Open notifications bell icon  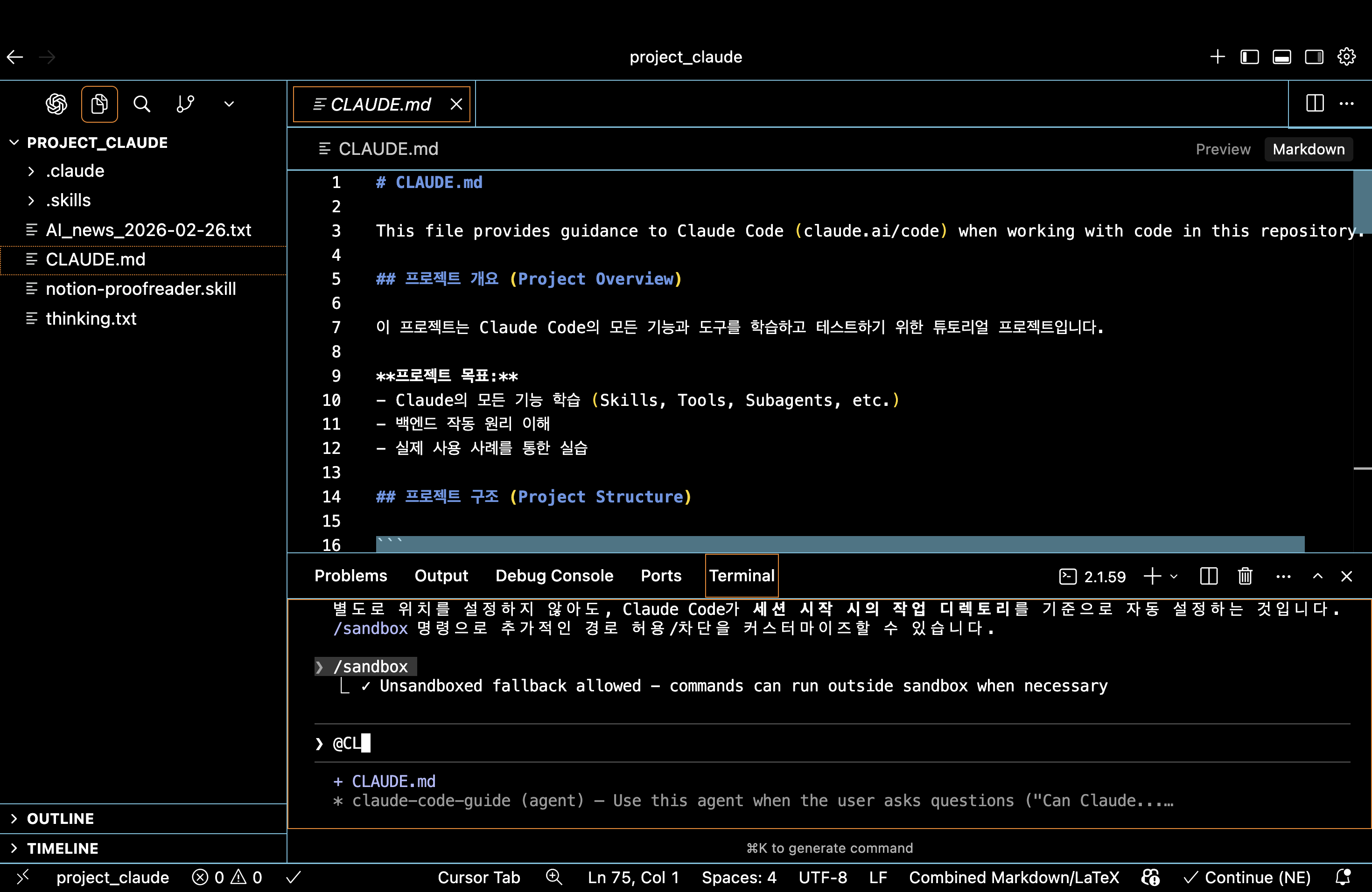click(x=1343, y=877)
